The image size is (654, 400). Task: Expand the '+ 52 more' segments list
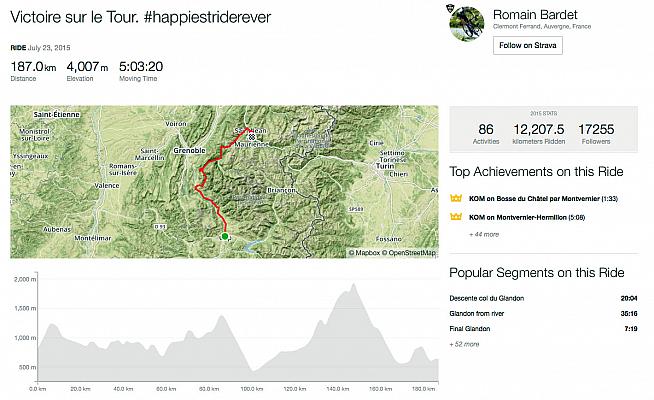(x=465, y=344)
